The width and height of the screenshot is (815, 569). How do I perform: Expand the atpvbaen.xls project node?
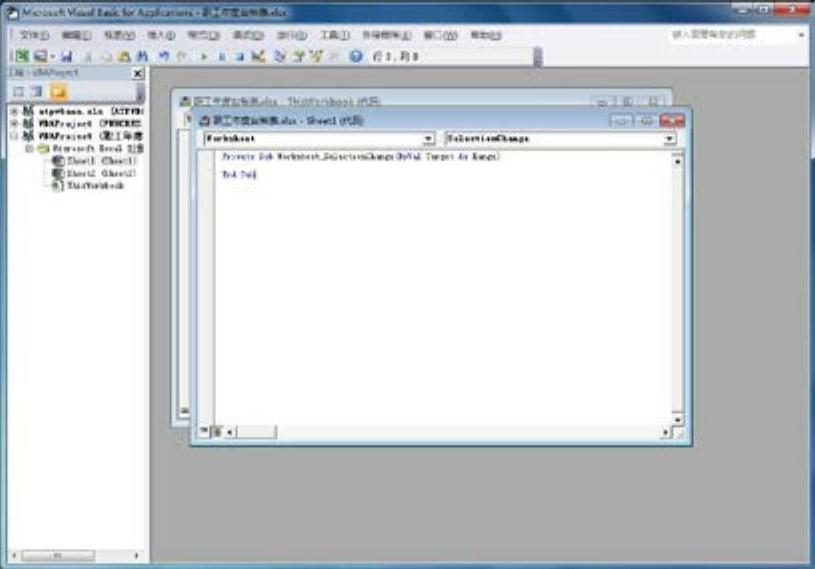[15, 111]
